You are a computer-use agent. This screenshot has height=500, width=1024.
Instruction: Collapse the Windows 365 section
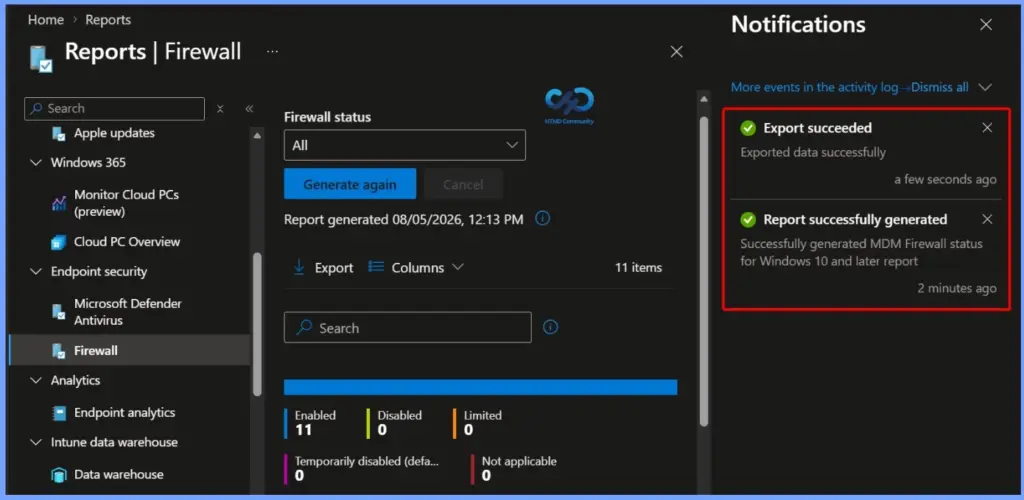click(x=36, y=163)
